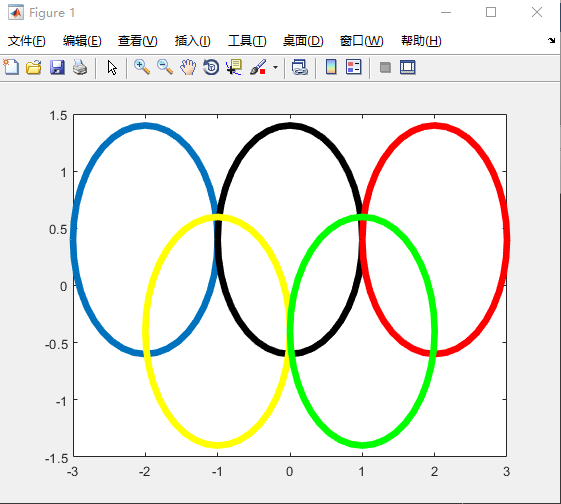Image resolution: width=561 pixels, height=504 pixels.
Task: Select the Data Cursor tool
Action: [234, 67]
